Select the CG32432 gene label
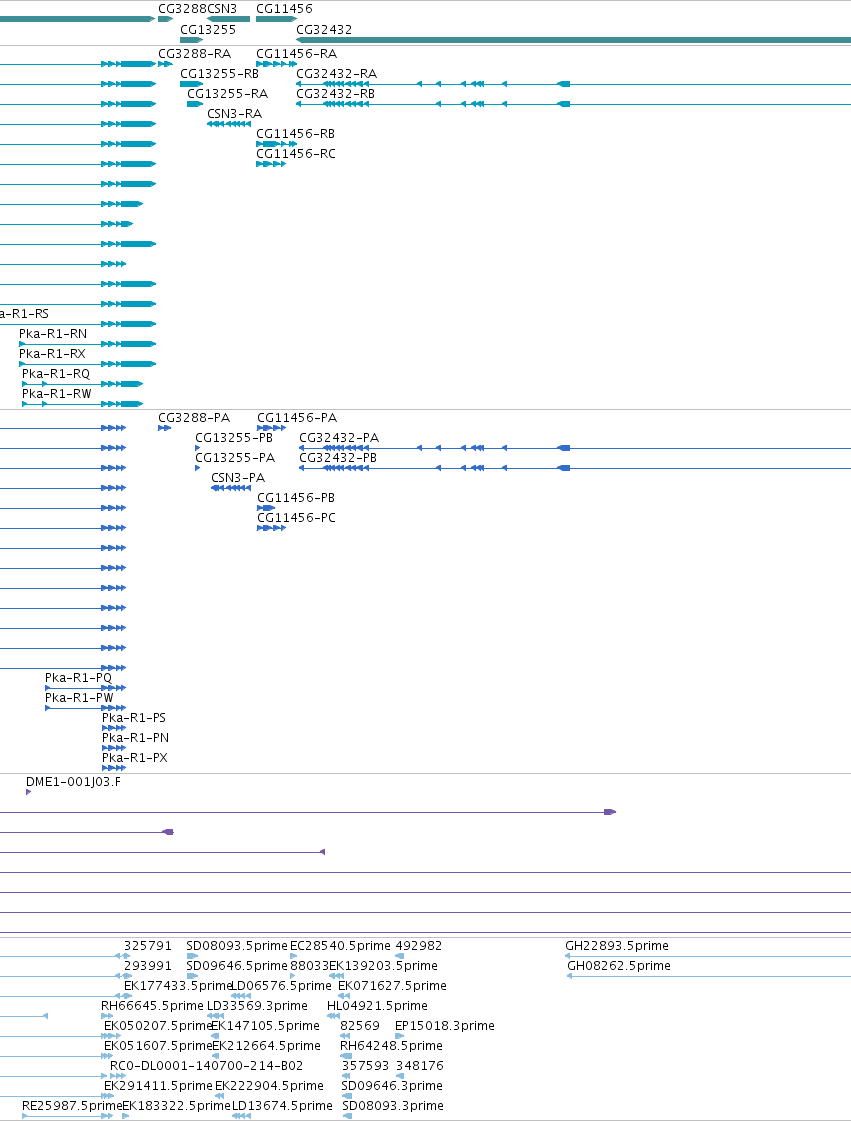 coord(324,29)
